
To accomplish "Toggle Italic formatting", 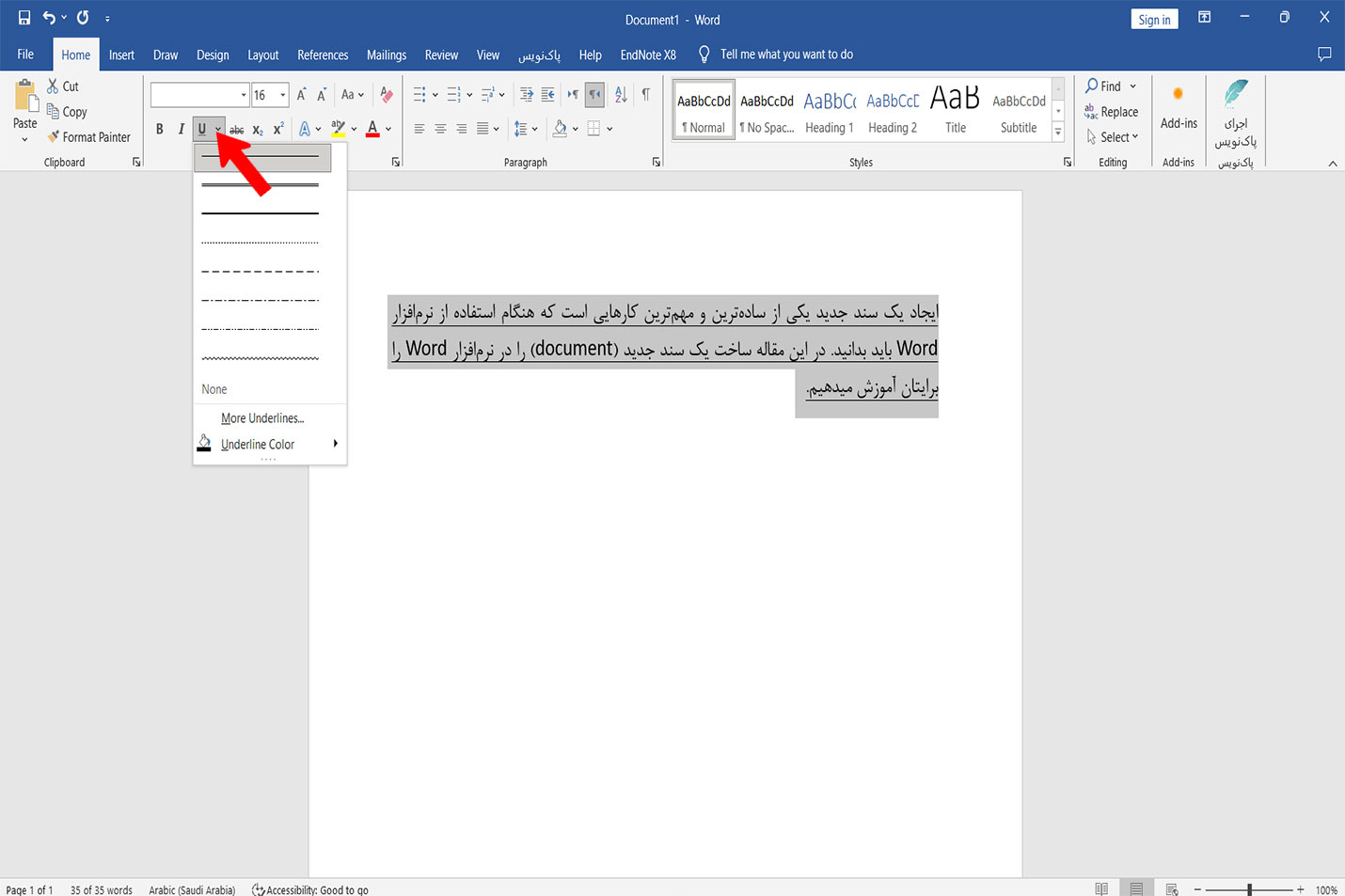I will pos(181,129).
